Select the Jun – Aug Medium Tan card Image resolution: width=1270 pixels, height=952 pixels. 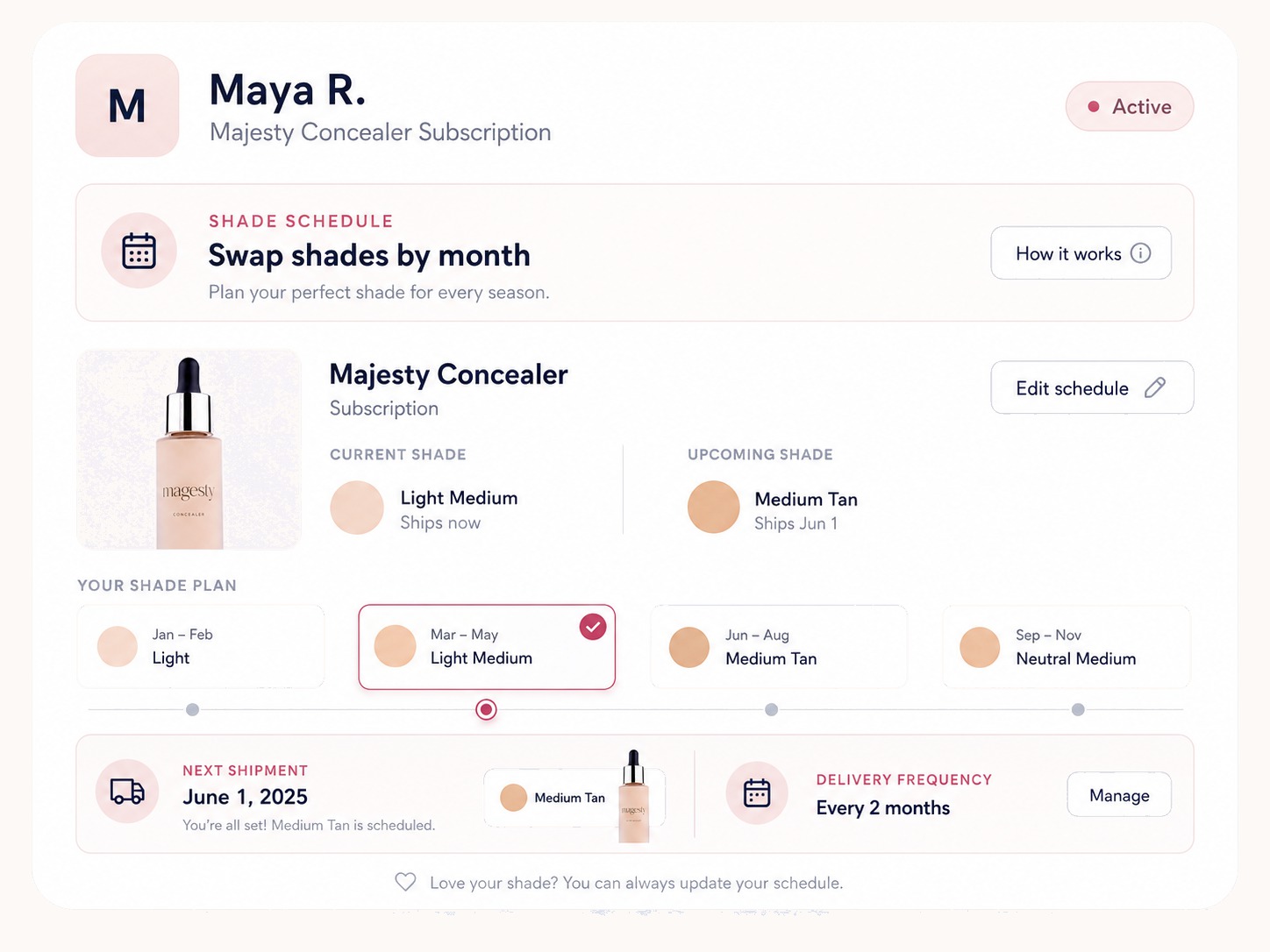coord(779,647)
